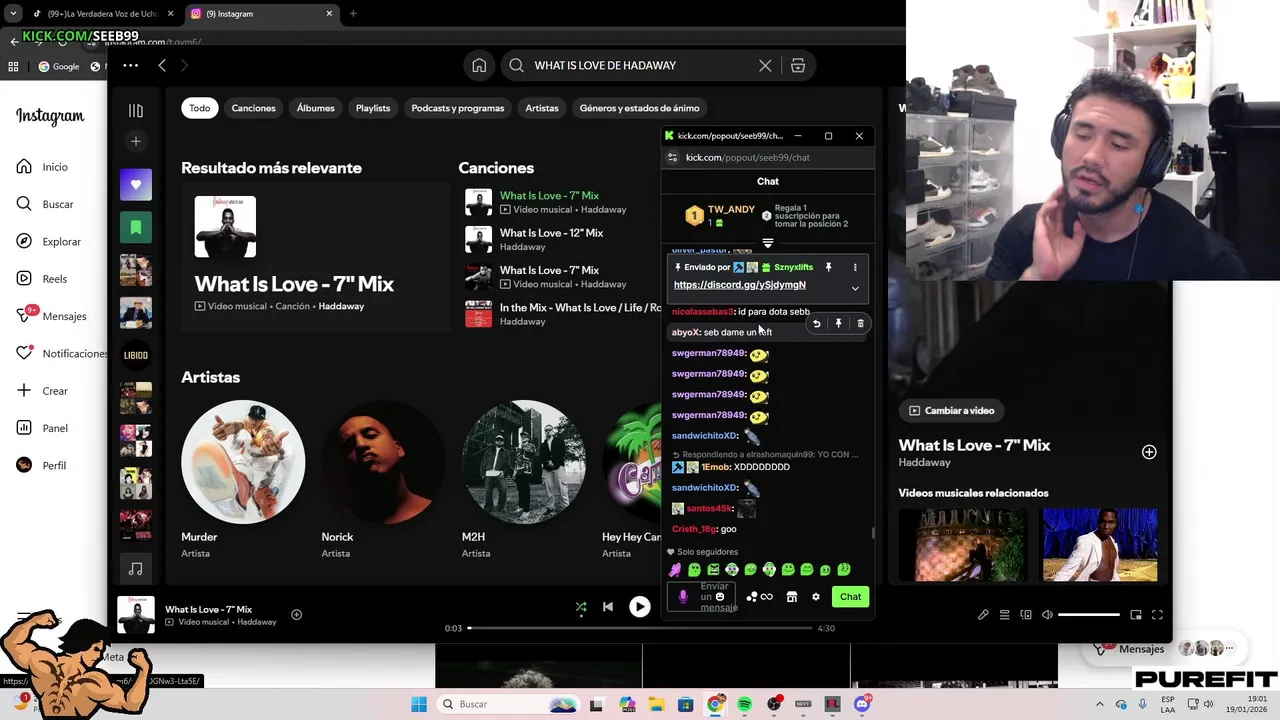The image size is (1280, 720).
Task: Open the purple Kick chat input icon
Action: [683, 597]
